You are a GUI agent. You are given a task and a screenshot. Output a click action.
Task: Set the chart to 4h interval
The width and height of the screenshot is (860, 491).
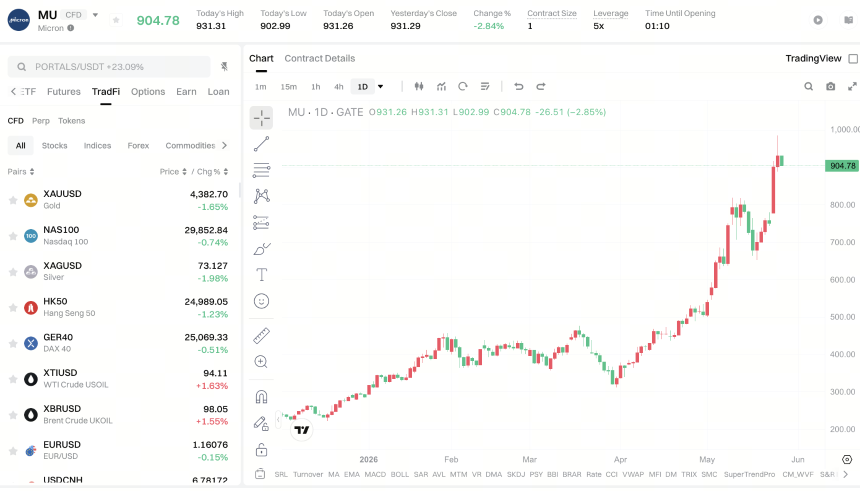coord(338,87)
